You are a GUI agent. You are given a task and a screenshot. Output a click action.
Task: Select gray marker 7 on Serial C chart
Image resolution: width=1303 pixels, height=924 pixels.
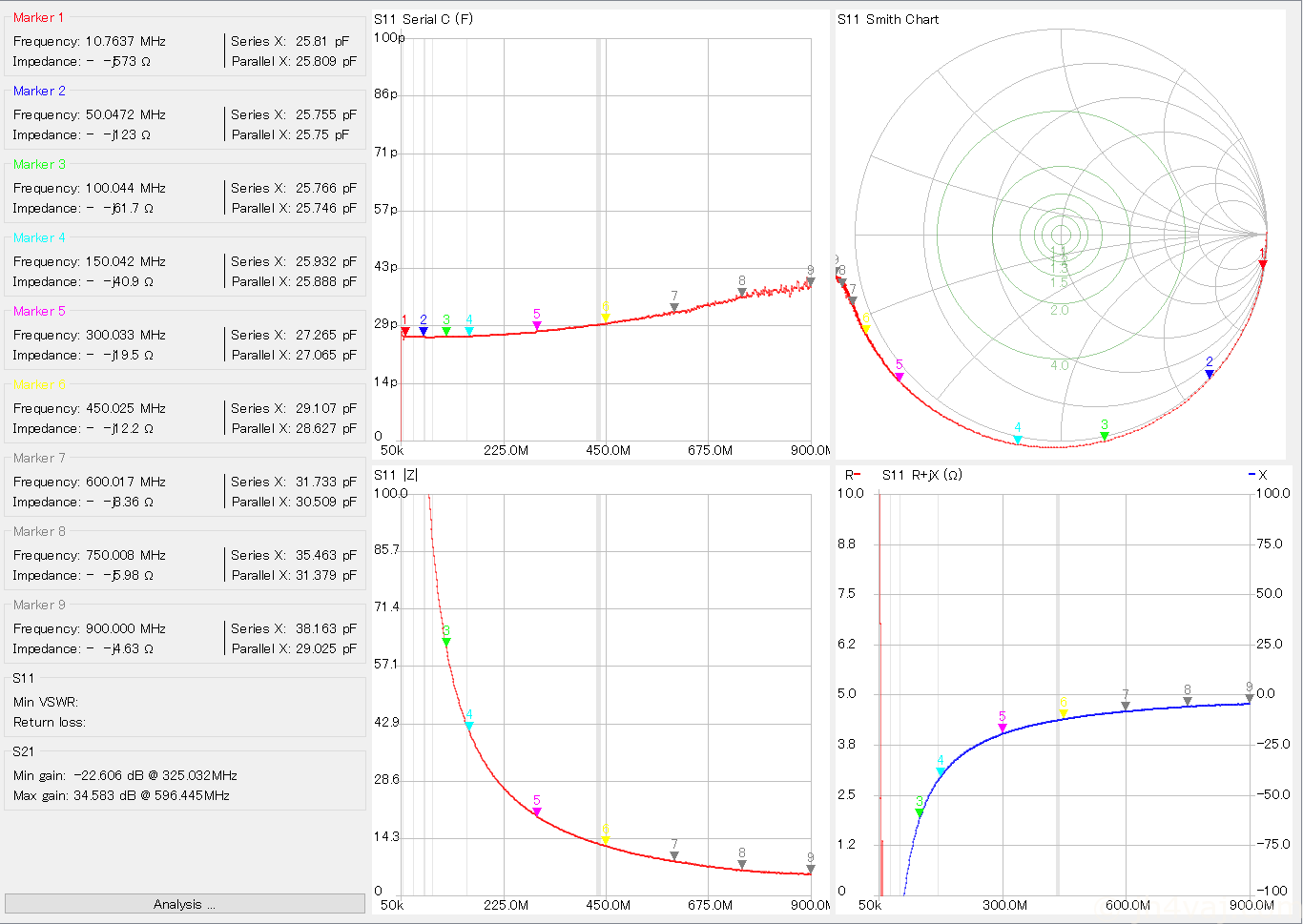point(674,308)
